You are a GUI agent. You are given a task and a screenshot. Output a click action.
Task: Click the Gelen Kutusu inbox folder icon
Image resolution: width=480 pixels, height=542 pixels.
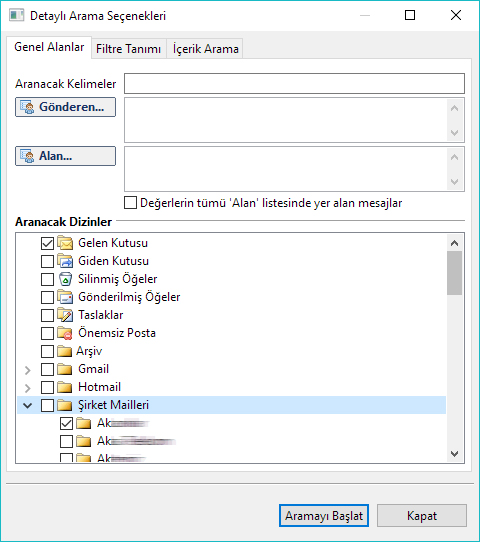point(65,243)
